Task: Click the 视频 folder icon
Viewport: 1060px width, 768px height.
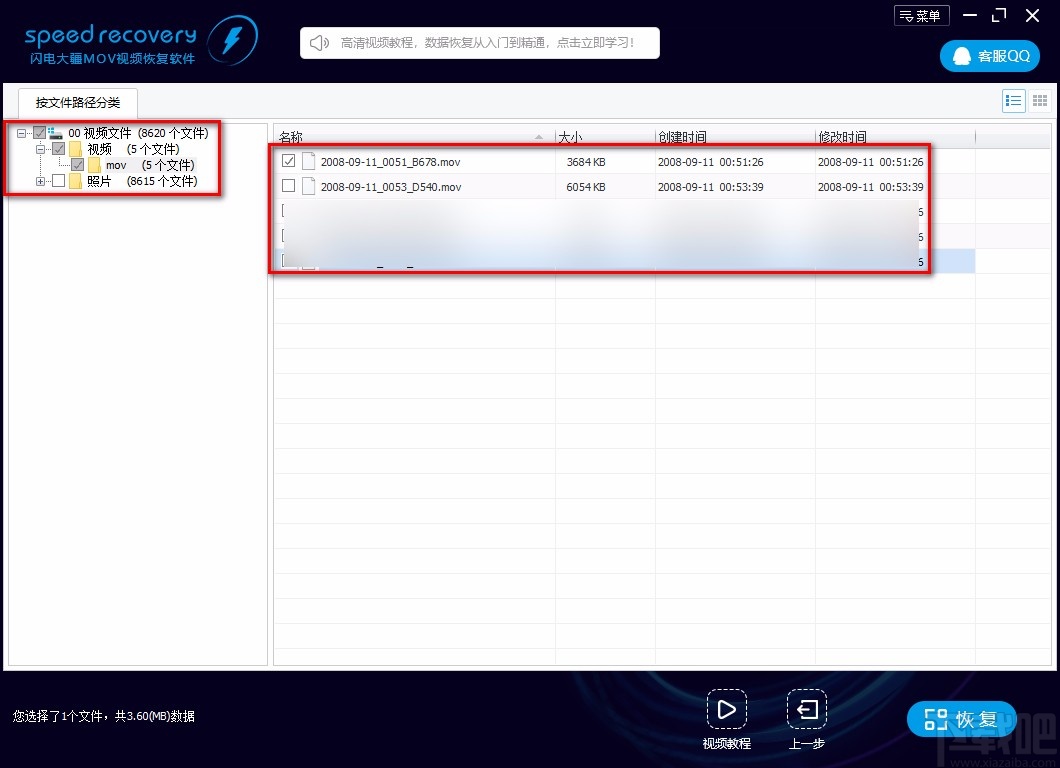Action: tap(75, 149)
